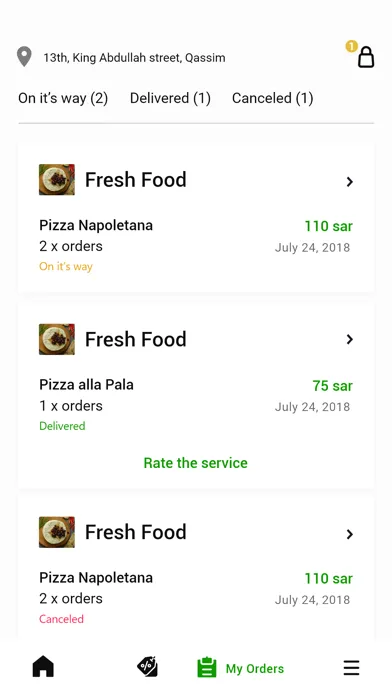
Task: Click the King Abdullah street address text
Action: click(x=134, y=58)
